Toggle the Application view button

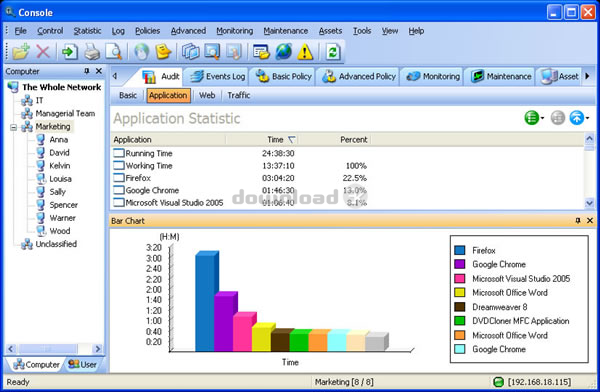168,95
